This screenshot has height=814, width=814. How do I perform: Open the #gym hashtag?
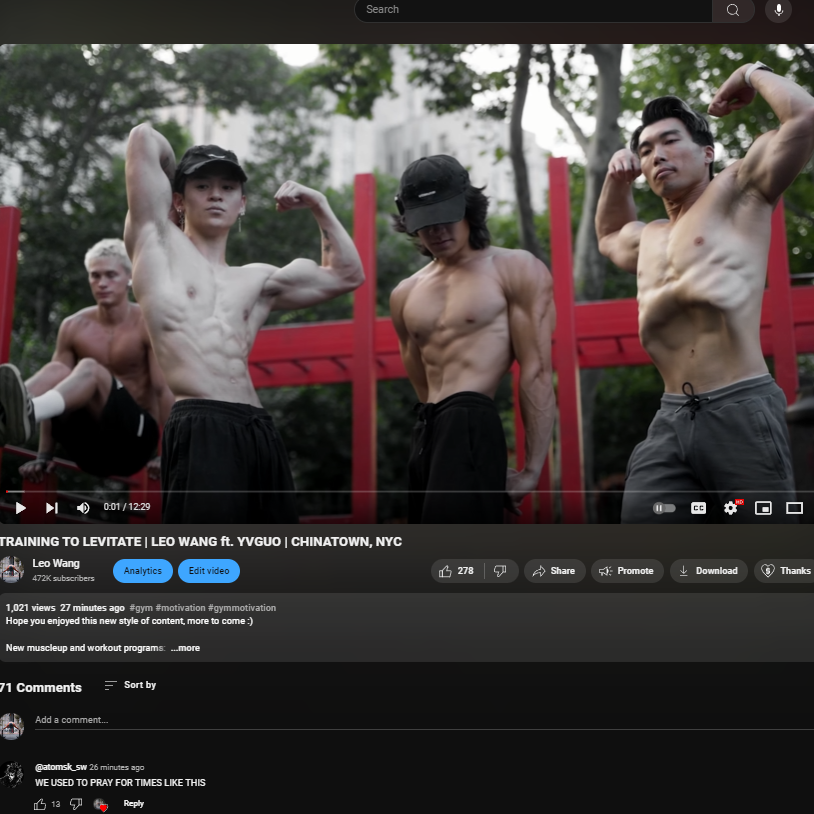tap(141, 608)
